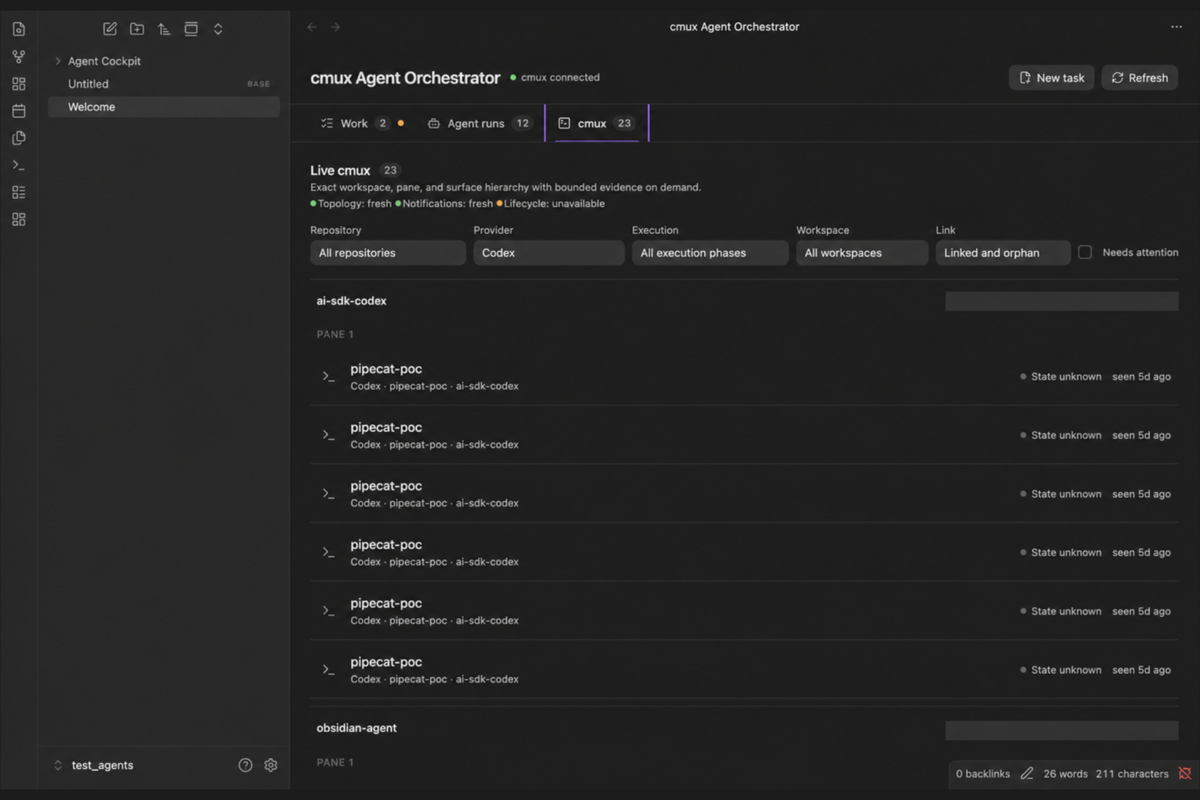This screenshot has height=800, width=1200.
Task: Change the file explorer sort order
Action: pos(164,29)
